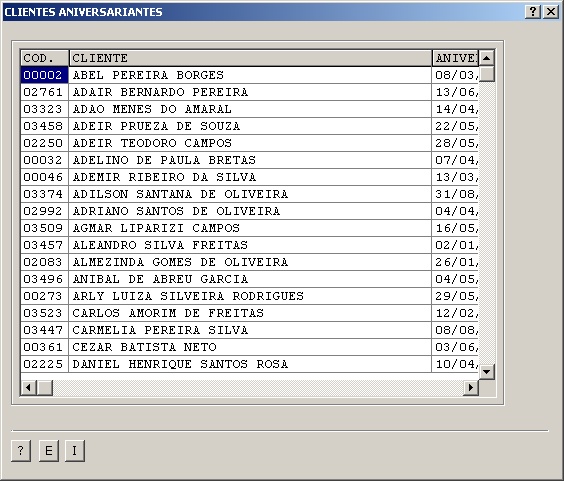Click the vertical scrollbar thumb
Viewport: 564px width, 481px height.
[487, 74]
